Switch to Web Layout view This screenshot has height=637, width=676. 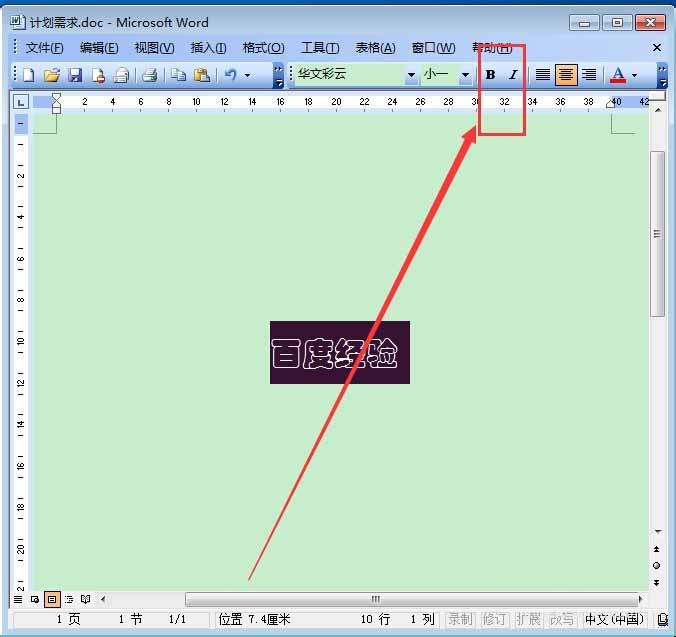point(35,599)
